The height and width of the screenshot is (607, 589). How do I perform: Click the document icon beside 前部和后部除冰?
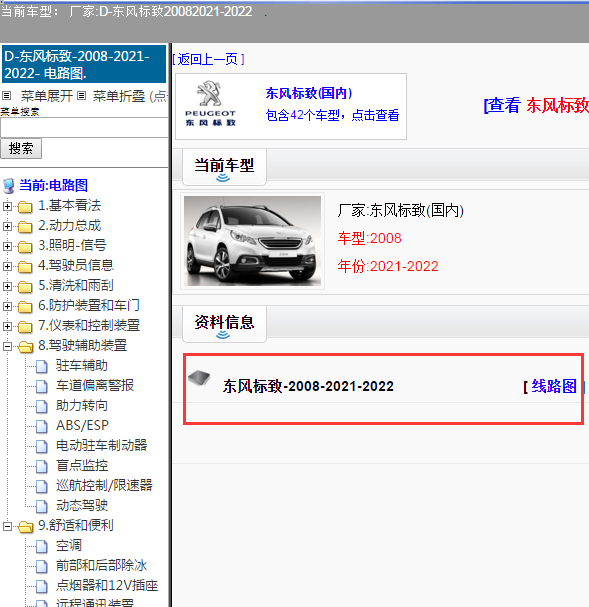coord(42,566)
